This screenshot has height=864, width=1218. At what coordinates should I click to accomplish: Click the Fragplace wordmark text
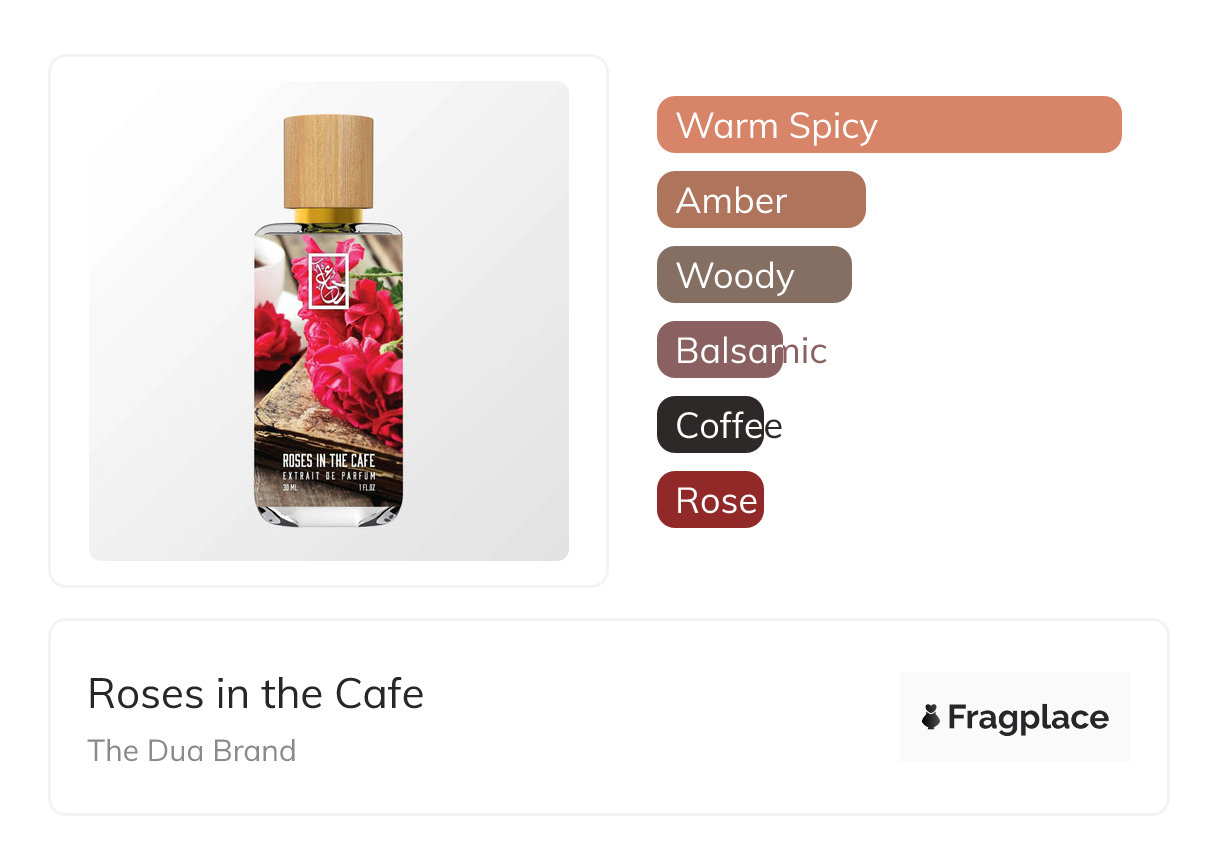1028,717
